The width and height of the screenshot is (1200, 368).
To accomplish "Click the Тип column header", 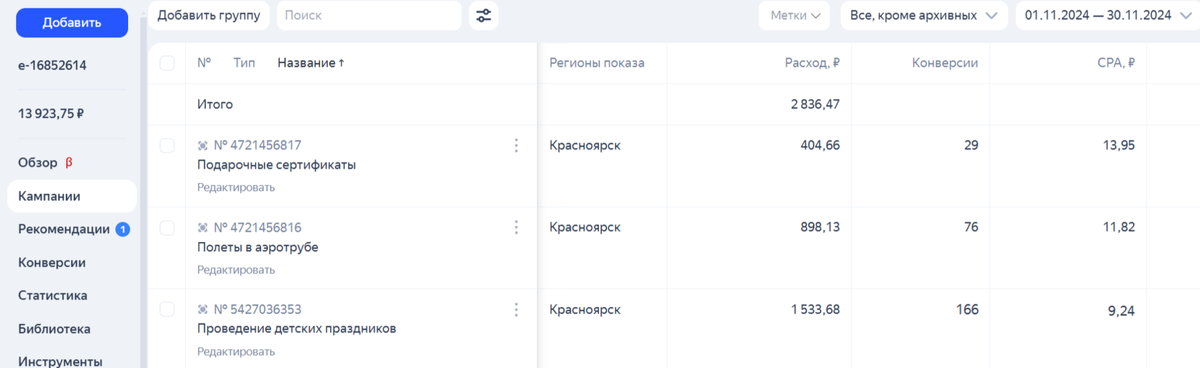I will click(x=244, y=63).
